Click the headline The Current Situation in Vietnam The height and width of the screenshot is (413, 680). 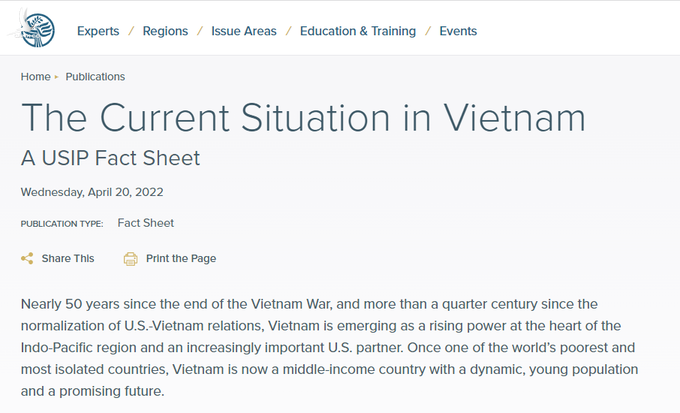[x=303, y=117]
